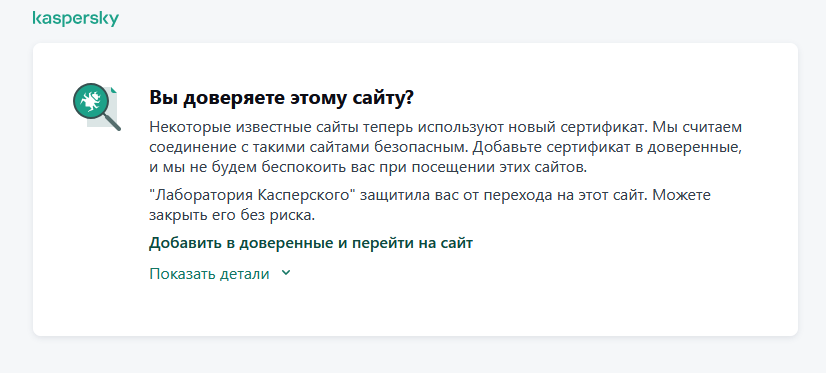Click the magnifying glass handle of warning icon
Screen dimensions: 826x373
tap(112, 122)
